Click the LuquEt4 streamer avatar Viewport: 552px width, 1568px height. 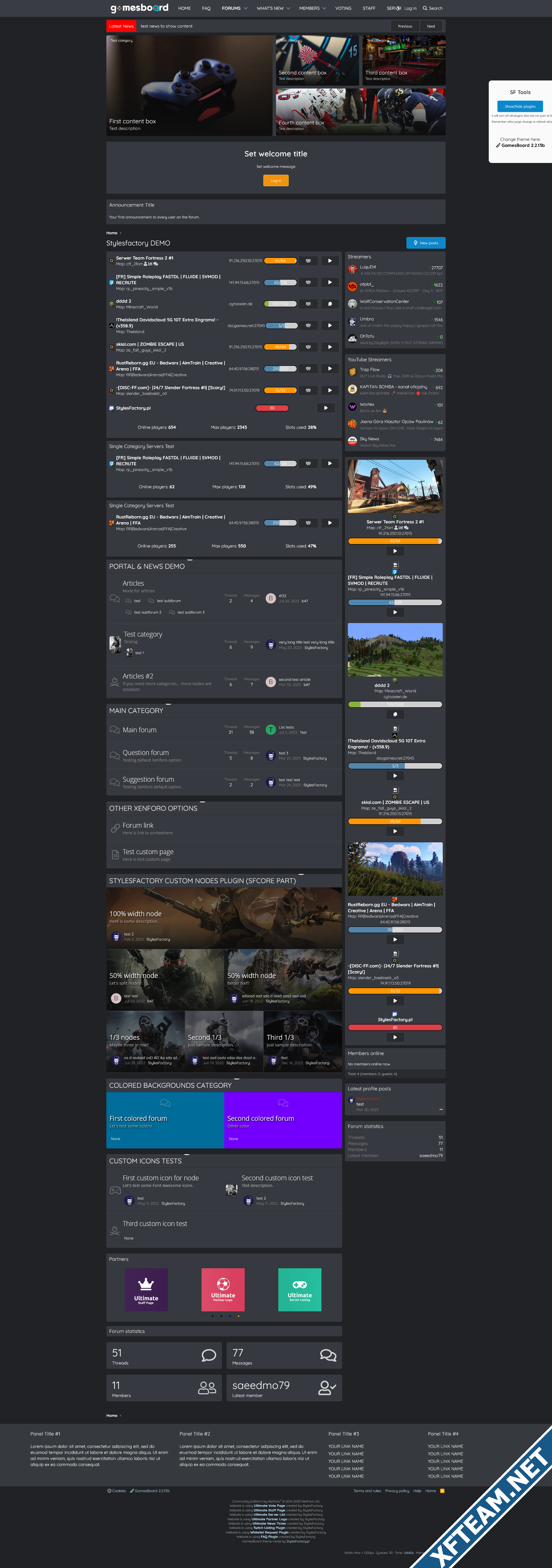tap(352, 270)
